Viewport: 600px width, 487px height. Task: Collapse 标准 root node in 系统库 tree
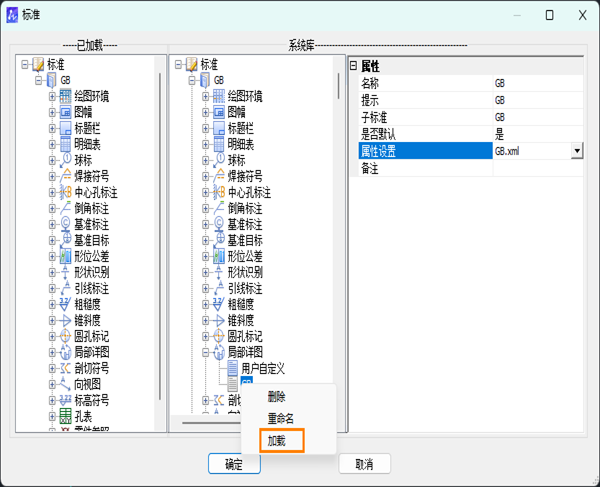click(x=178, y=64)
